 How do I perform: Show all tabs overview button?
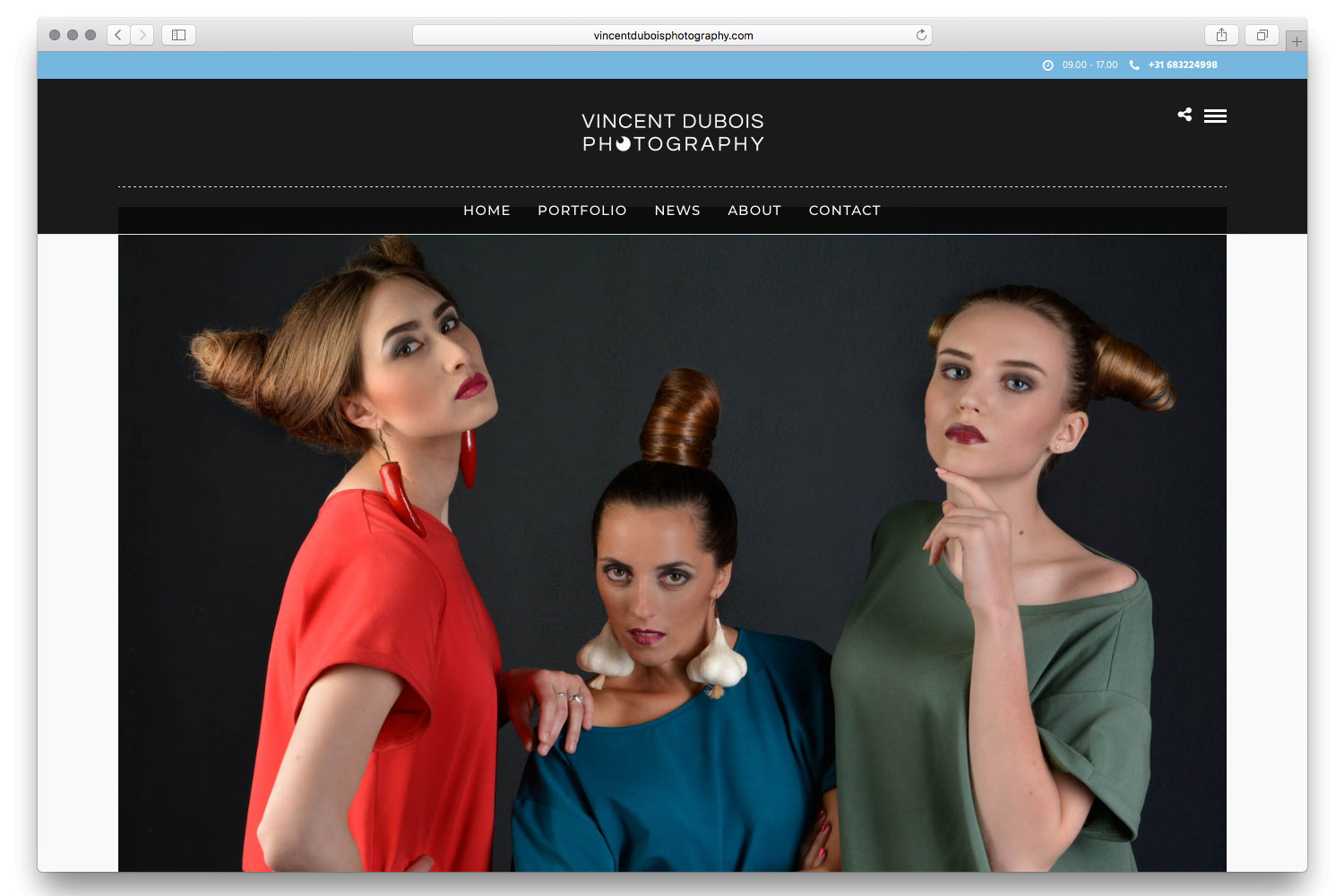[1262, 35]
